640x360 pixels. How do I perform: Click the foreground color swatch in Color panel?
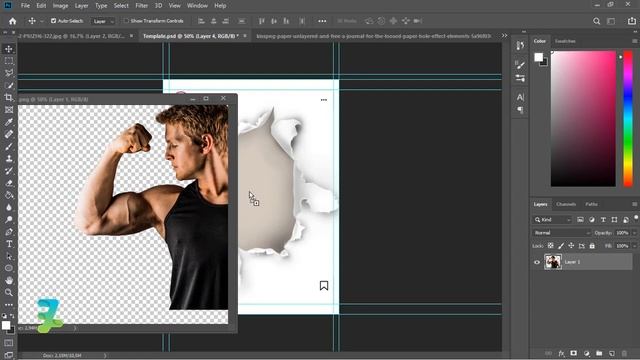[x=539, y=57]
